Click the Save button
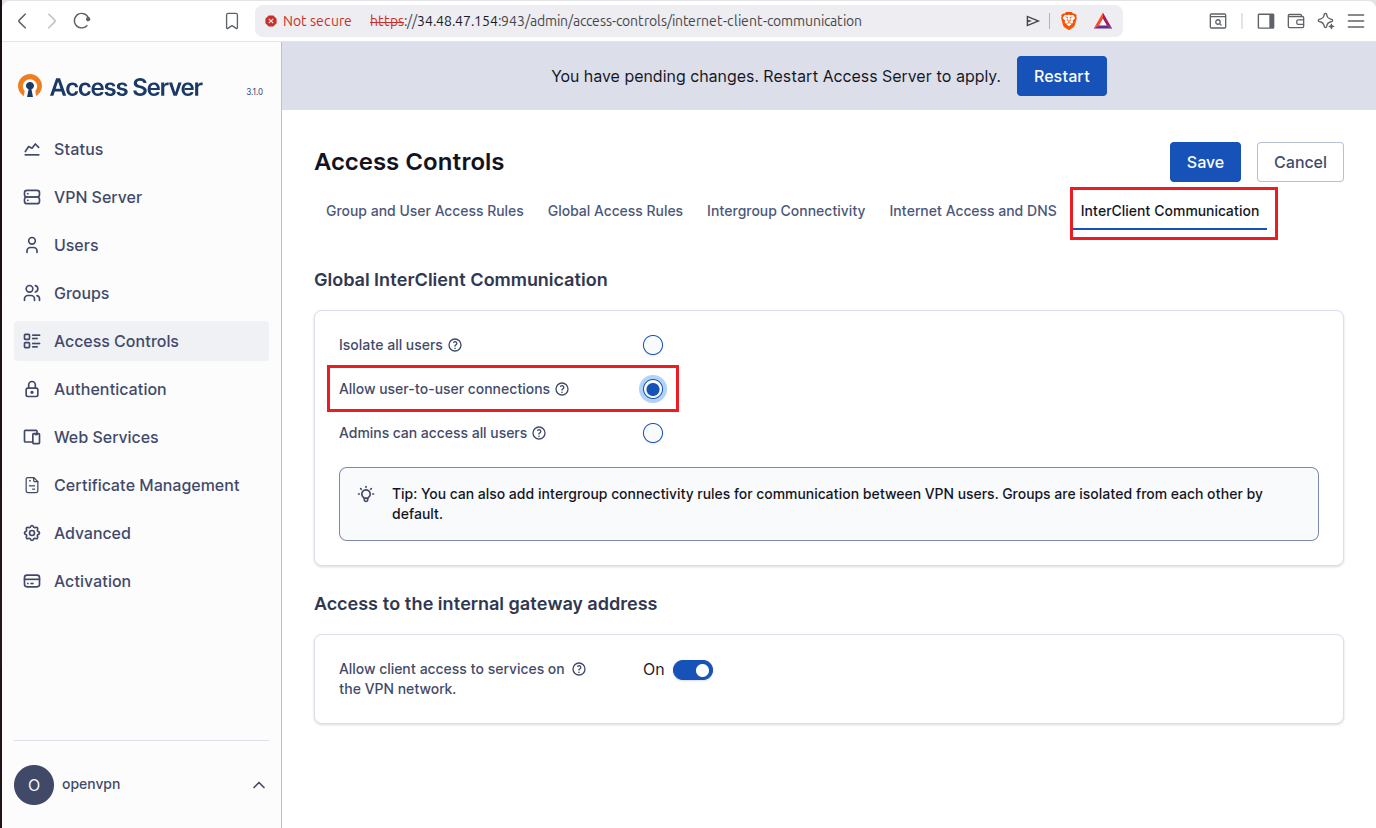This screenshot has height=828, width=1376. [x=1205, y=162]
